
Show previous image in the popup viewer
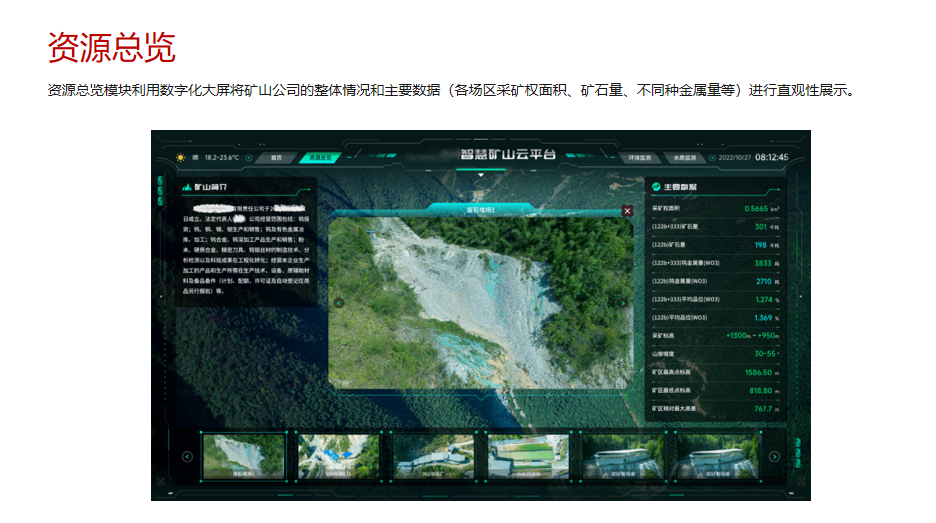[338, 302]
